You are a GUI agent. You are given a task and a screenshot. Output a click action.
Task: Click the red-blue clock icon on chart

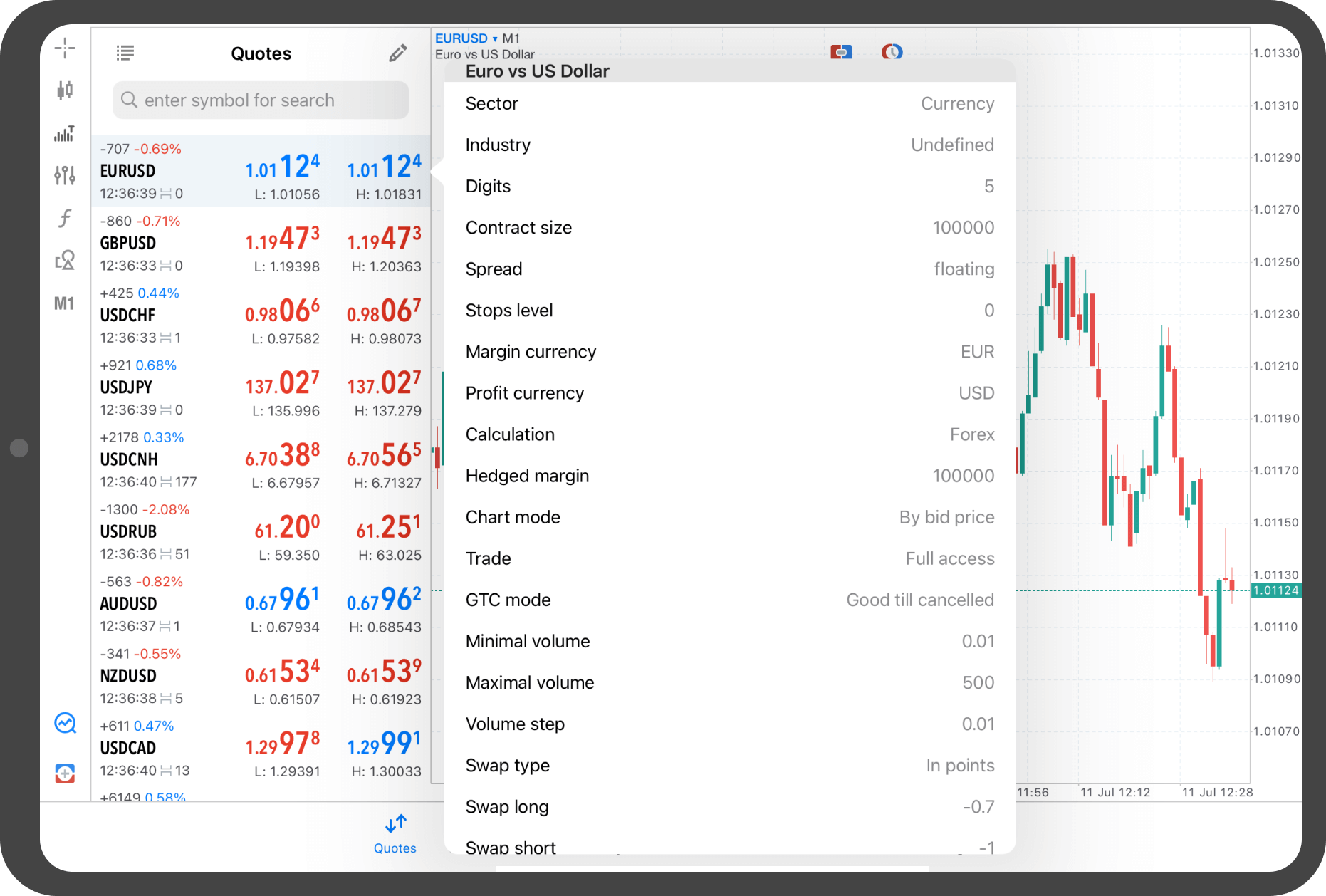click(892, 52)
